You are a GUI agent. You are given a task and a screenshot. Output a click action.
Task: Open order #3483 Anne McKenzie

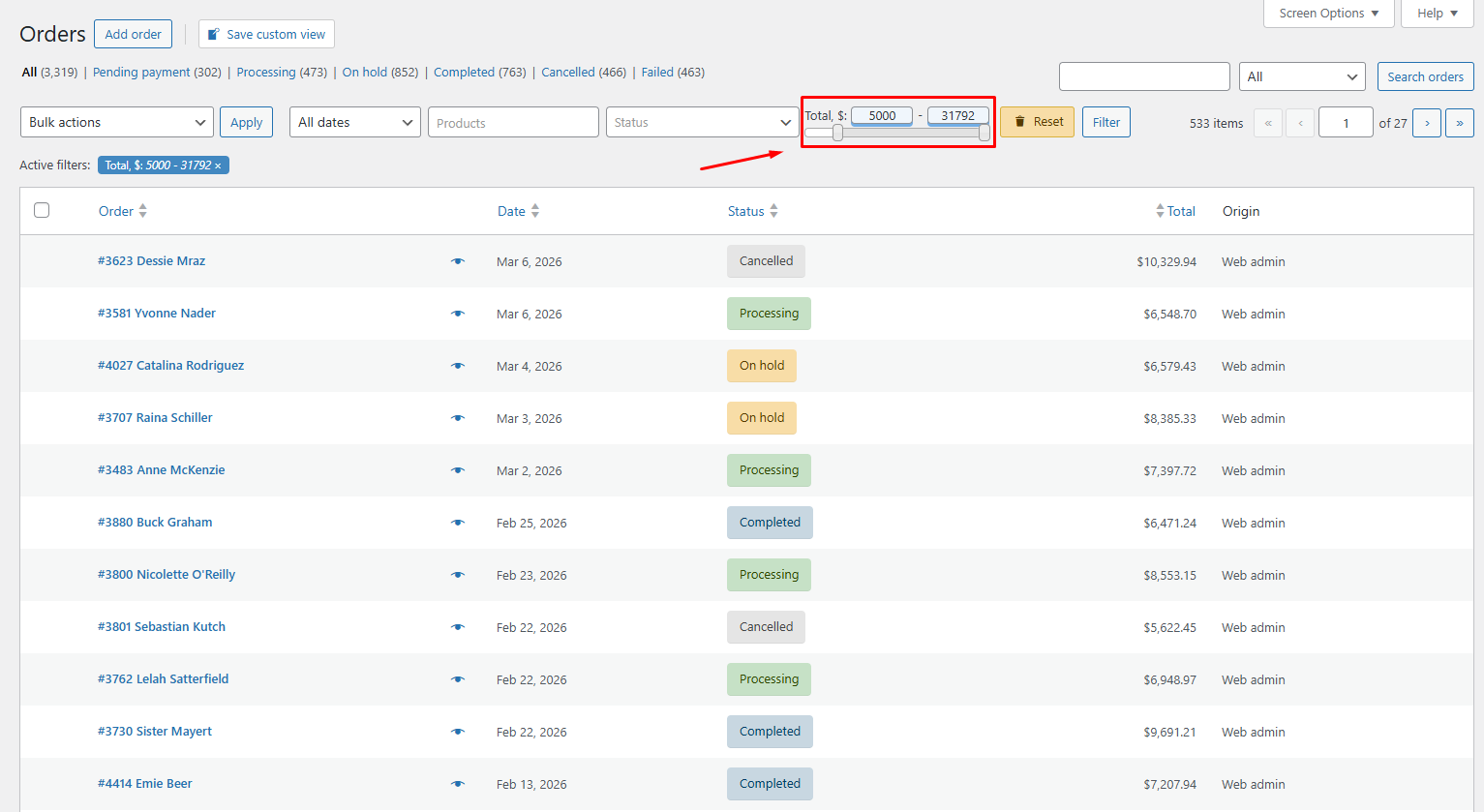pos(161,470)
